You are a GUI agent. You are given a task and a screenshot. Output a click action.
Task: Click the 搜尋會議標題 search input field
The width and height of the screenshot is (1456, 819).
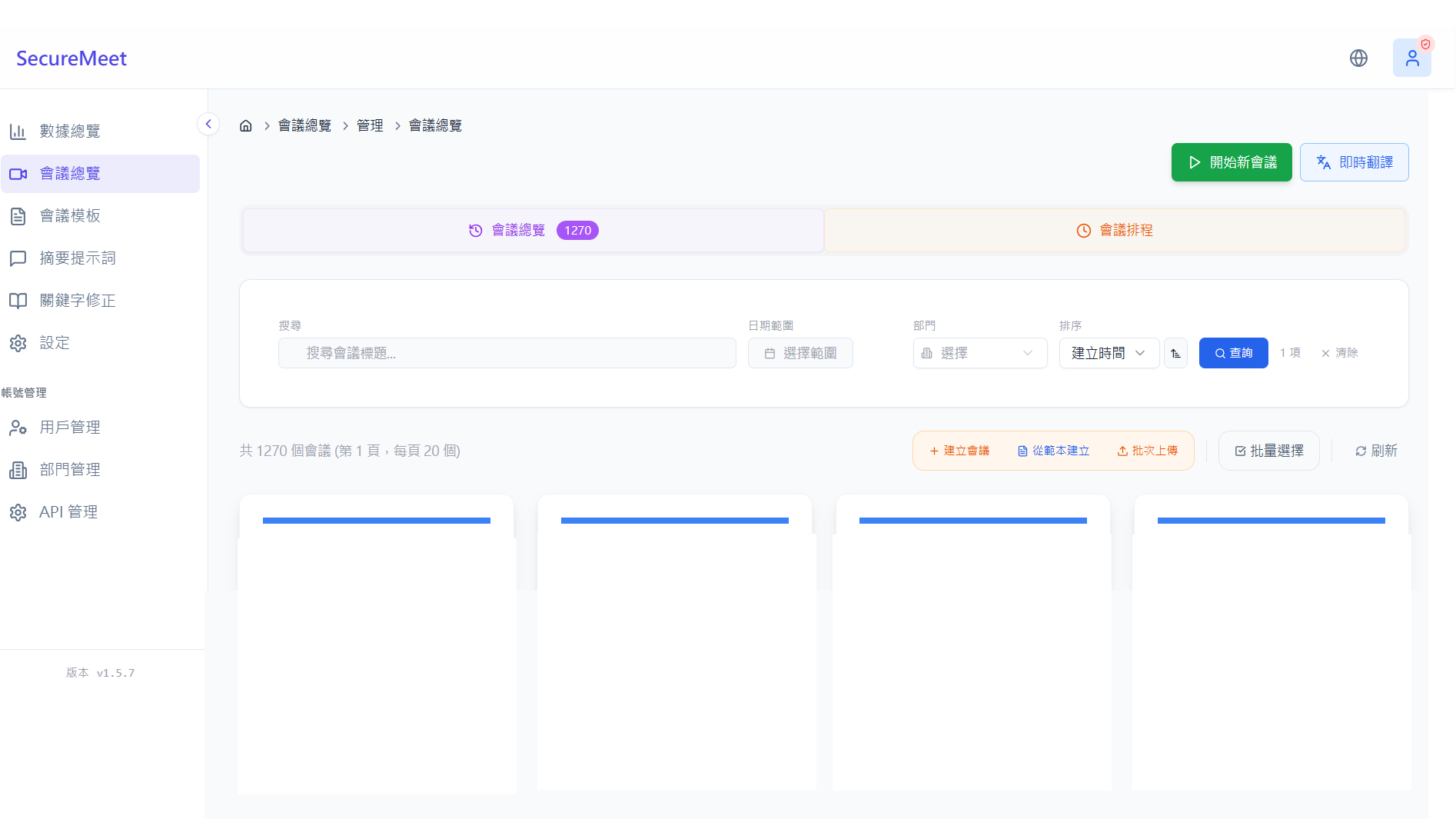507,353
